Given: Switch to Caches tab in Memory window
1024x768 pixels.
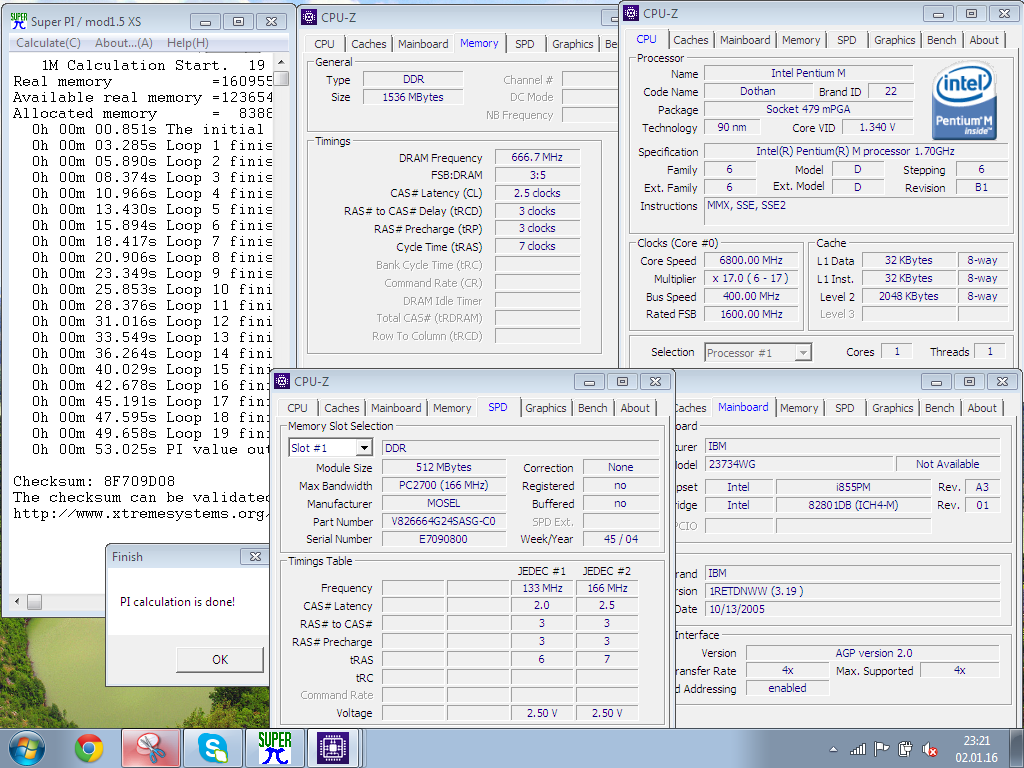Looking at the screenshot, I should tap(368, 44).
